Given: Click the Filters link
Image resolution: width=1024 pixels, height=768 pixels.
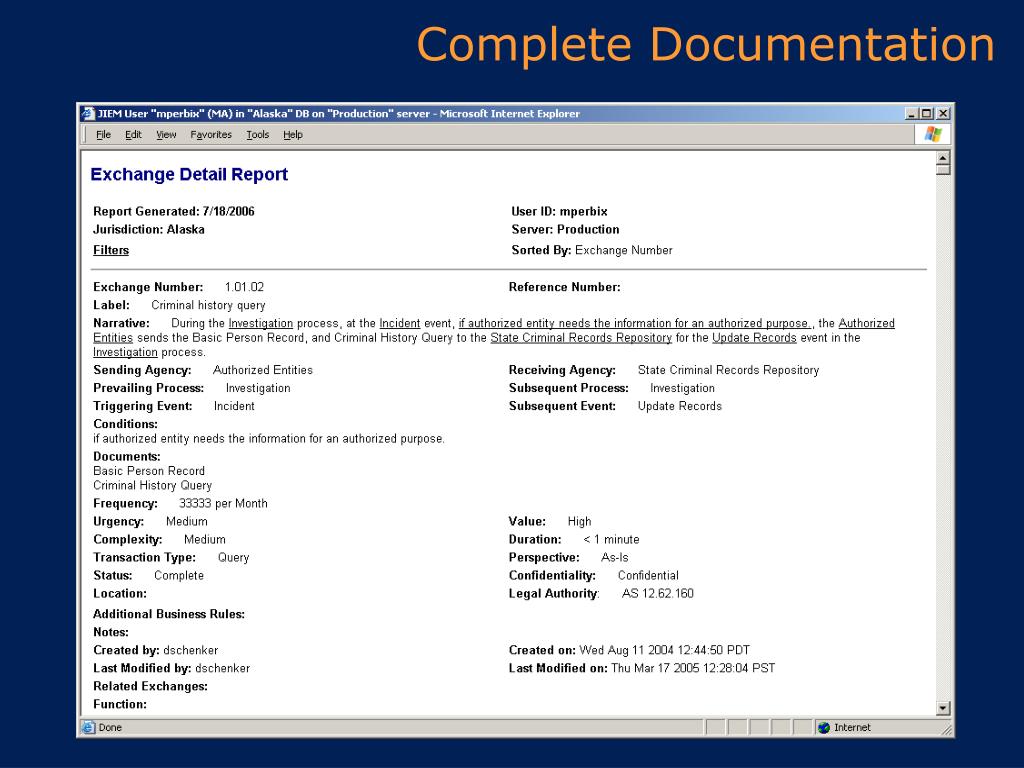Looking at the screenshot, I should pyautogui.click(x=111, y=250).
